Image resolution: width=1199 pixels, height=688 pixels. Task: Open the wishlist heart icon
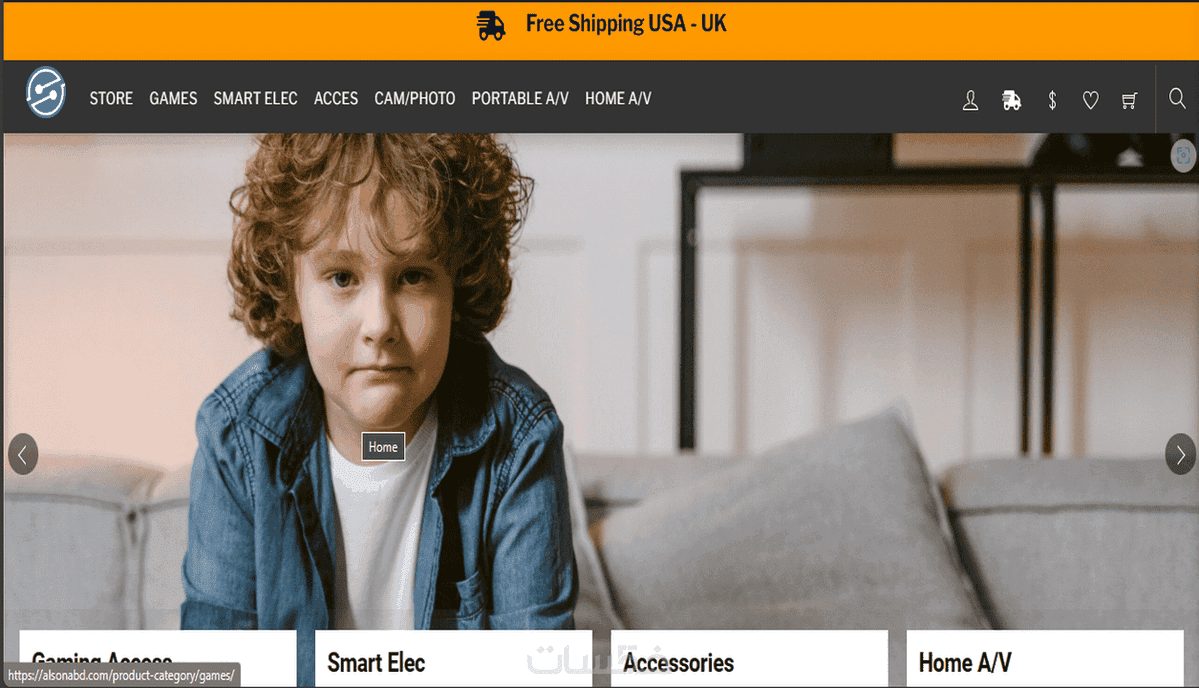click(x=1090, y=100)
